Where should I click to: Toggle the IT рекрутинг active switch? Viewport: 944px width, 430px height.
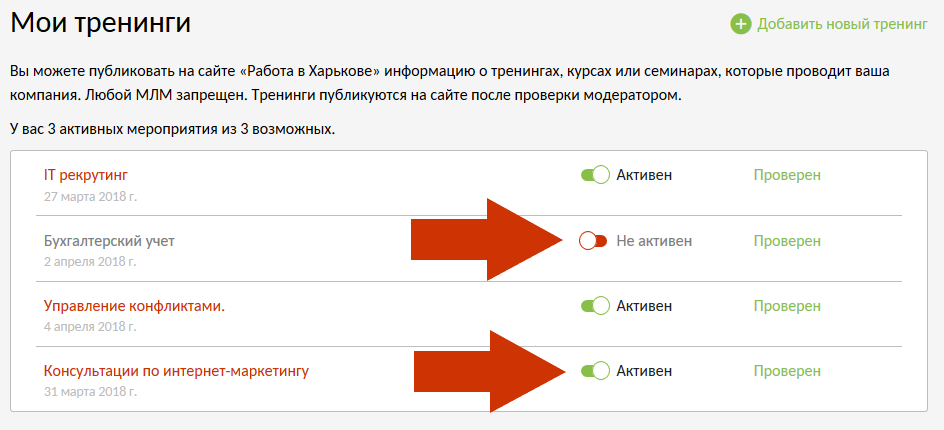click(x=595, y=175)
